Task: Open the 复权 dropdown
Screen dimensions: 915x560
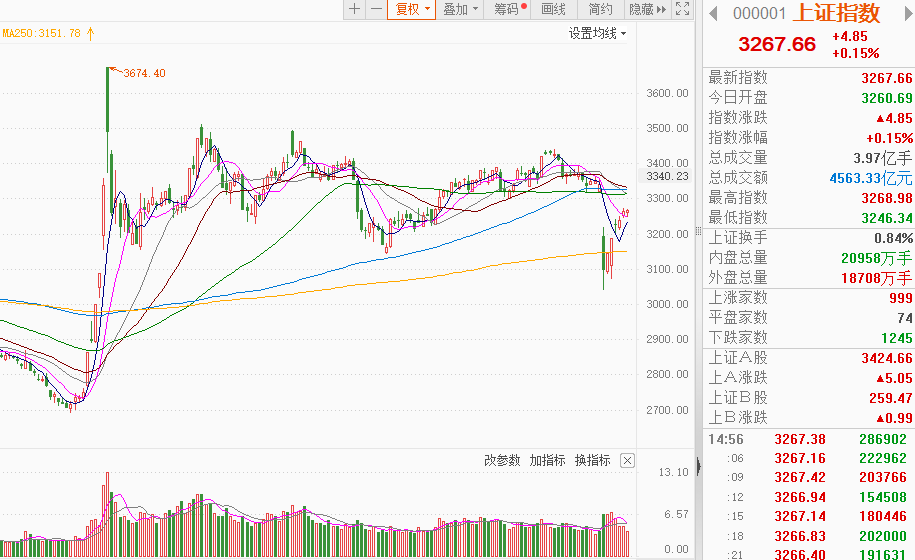Action: pyautogui.click(x=413, y=9)
